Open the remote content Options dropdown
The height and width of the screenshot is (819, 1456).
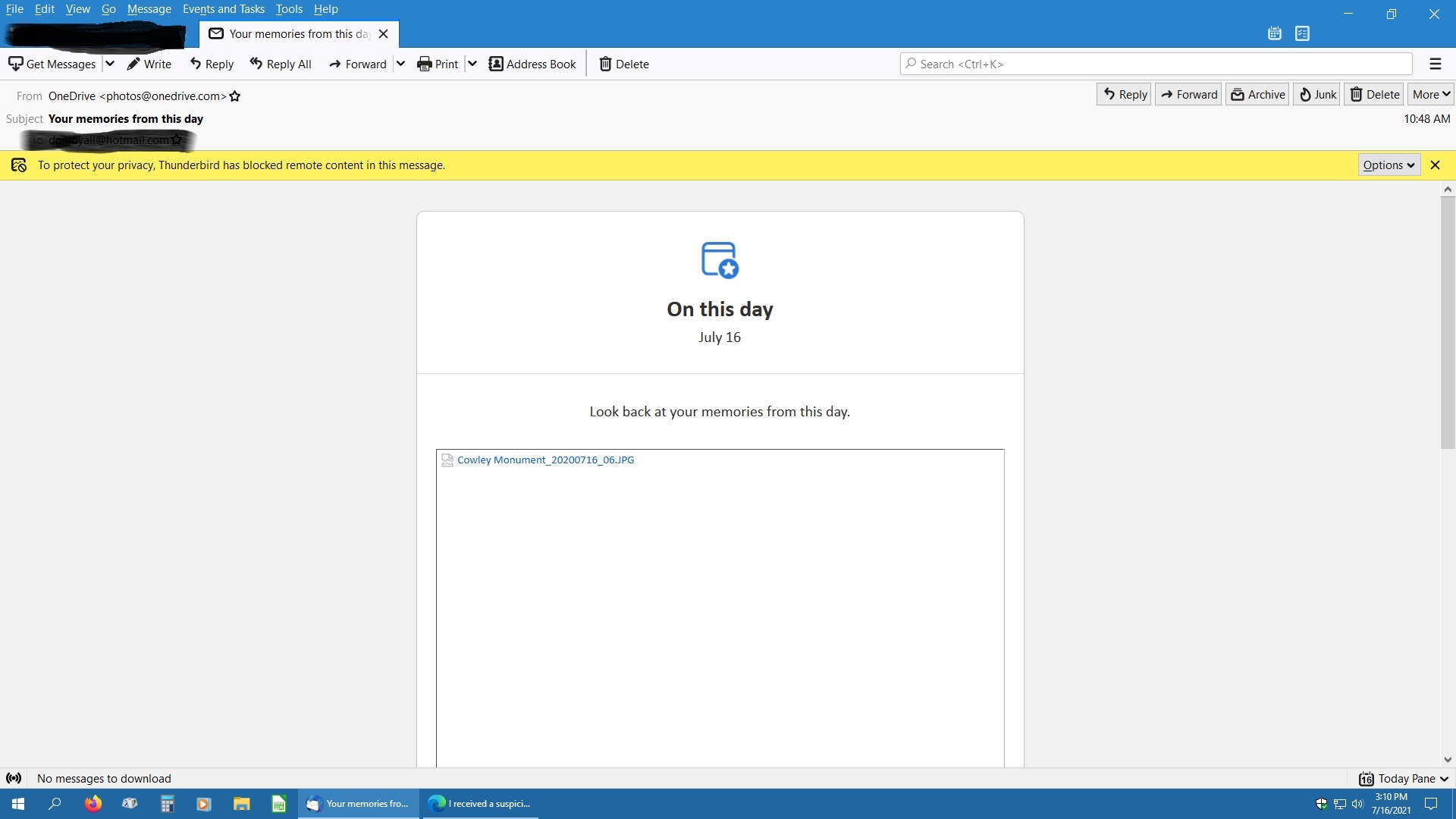pos(1389,165)
